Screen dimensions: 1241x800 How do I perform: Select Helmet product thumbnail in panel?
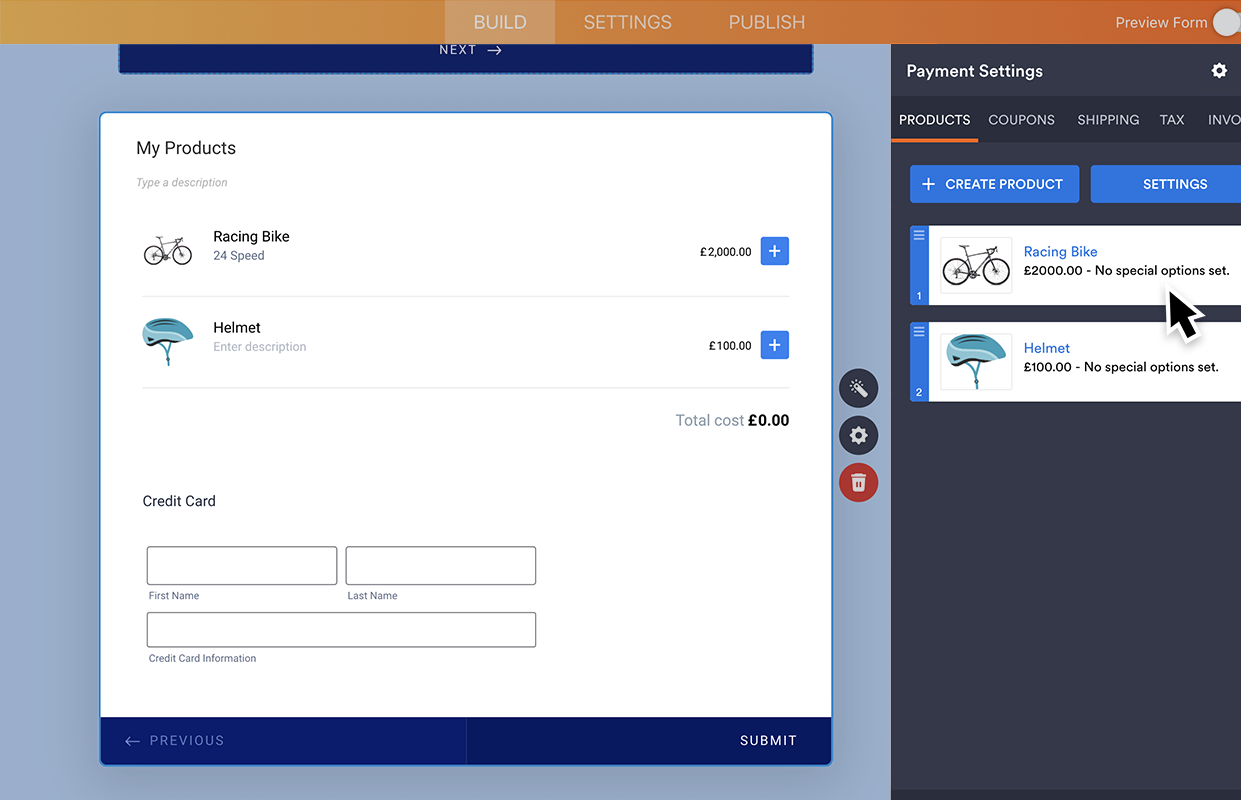976,362
